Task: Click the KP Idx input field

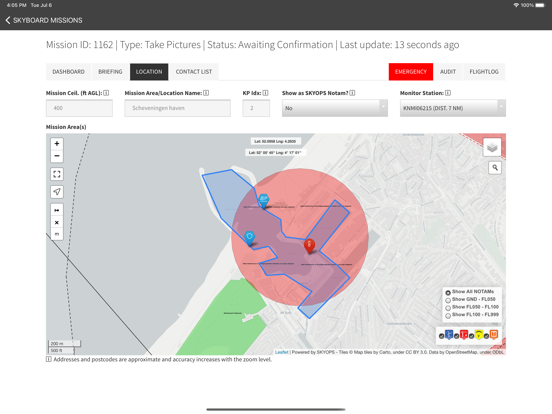Action: tap(256, 108)
